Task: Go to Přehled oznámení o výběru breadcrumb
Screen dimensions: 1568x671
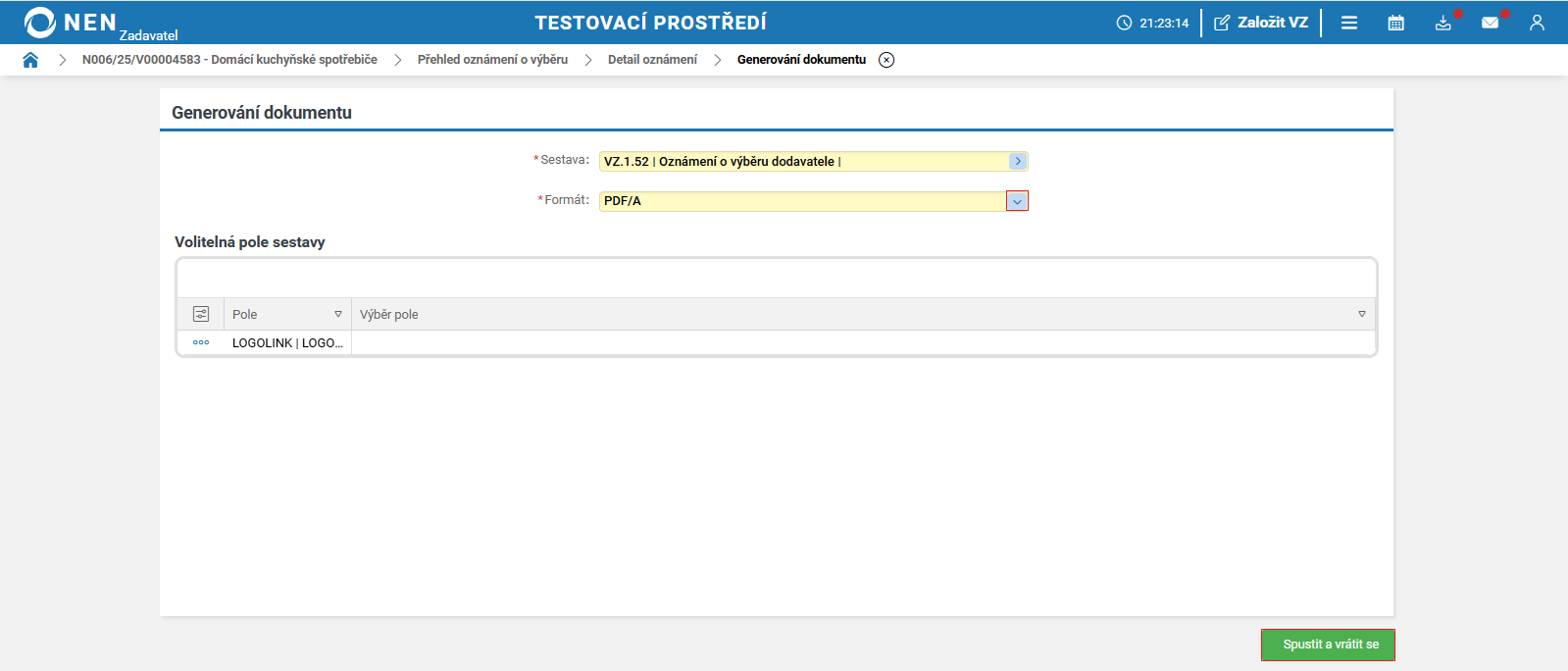Action: pyautogui.click(x=492, y=60)
